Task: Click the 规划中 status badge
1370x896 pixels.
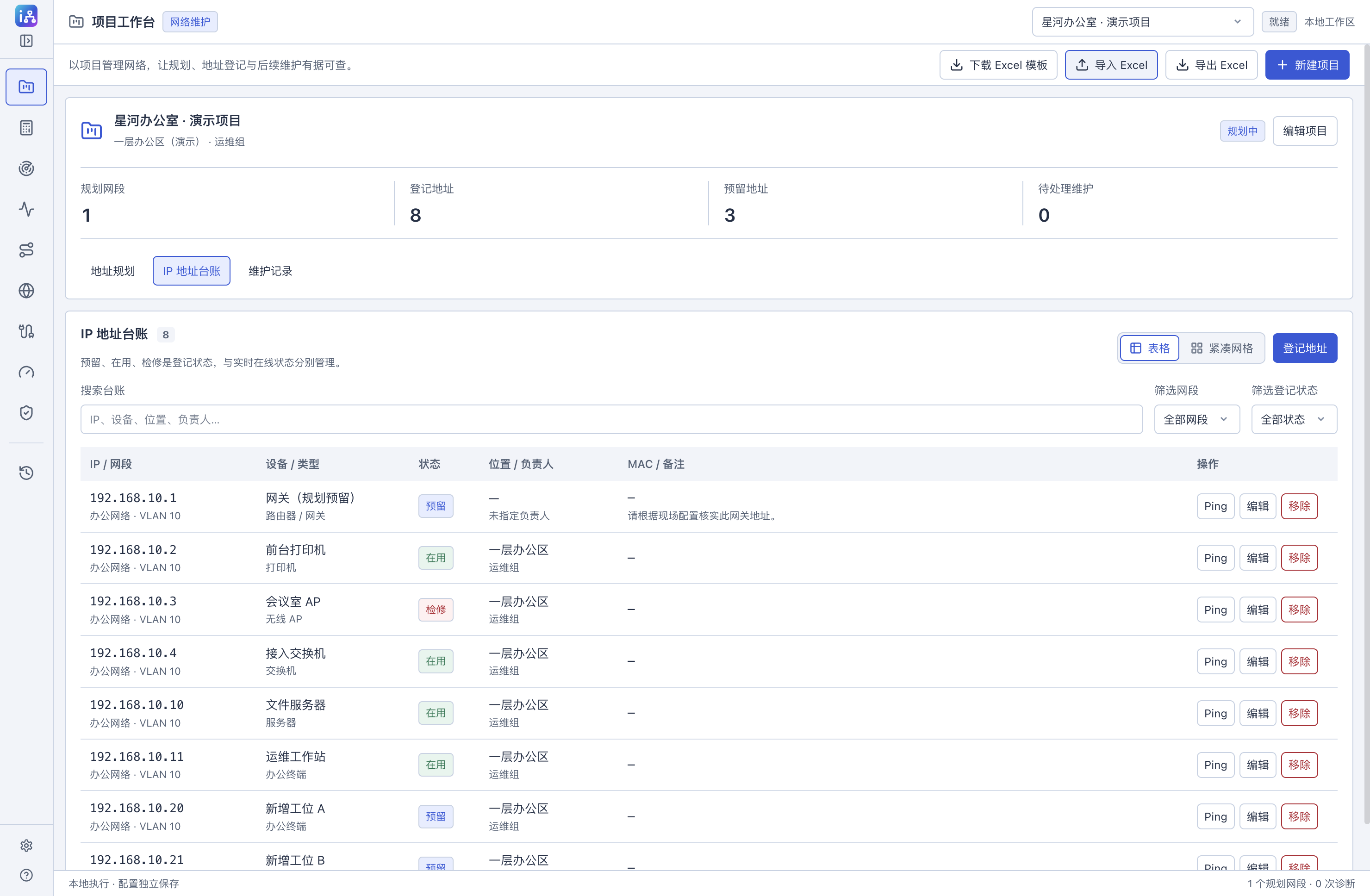Action: point(1242,131)
